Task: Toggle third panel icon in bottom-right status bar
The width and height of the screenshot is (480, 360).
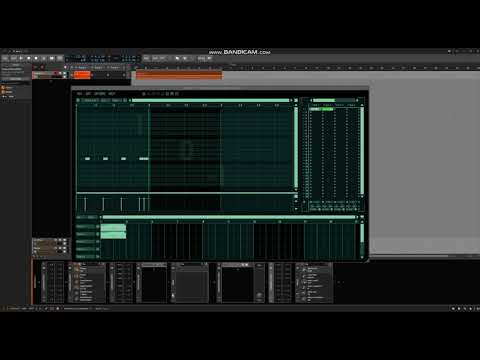Action: (x=465, y=309)
